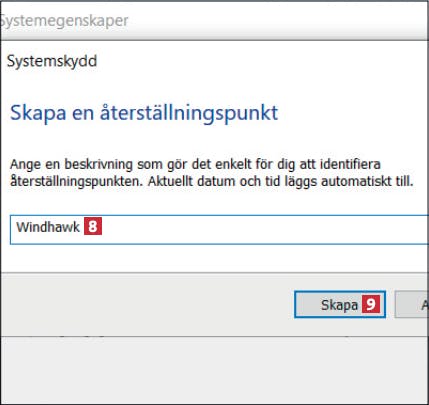Image resolution: width=429 pixels, height=405 pixels.
Task: Click the gray footer area left of Skapa
Action: [x=147, y=304]
